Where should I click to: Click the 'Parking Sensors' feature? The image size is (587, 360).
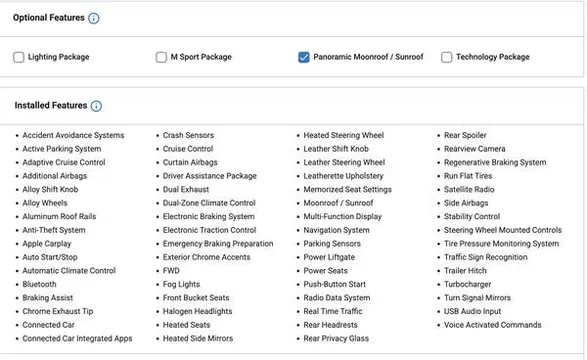332,243
